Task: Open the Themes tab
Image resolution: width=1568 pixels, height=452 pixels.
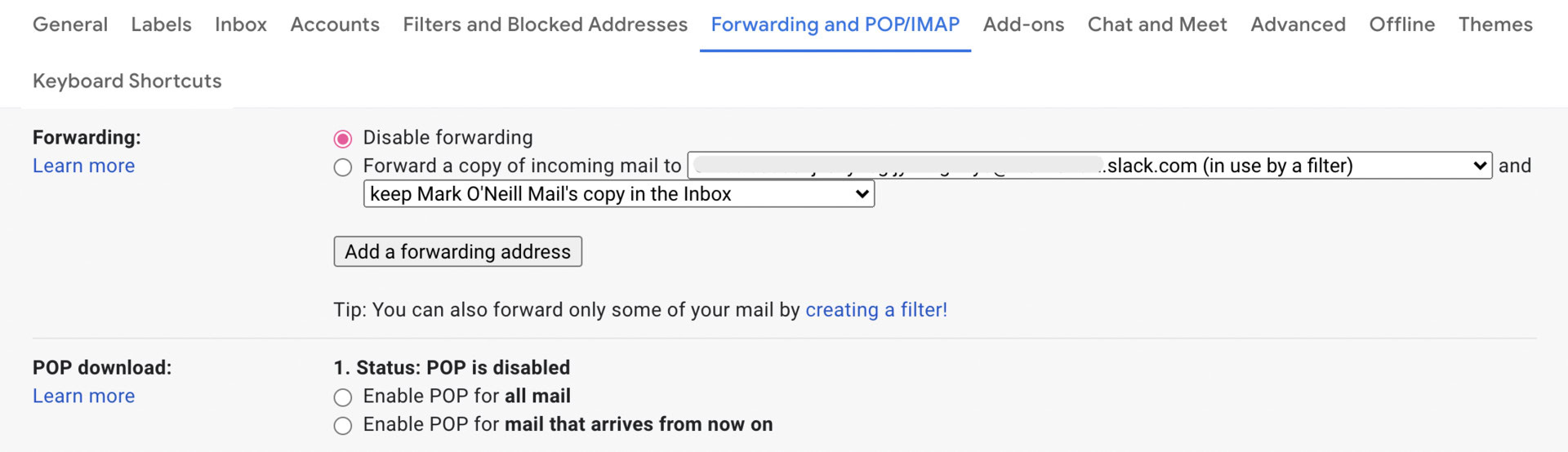Action: coord(1495,24)
